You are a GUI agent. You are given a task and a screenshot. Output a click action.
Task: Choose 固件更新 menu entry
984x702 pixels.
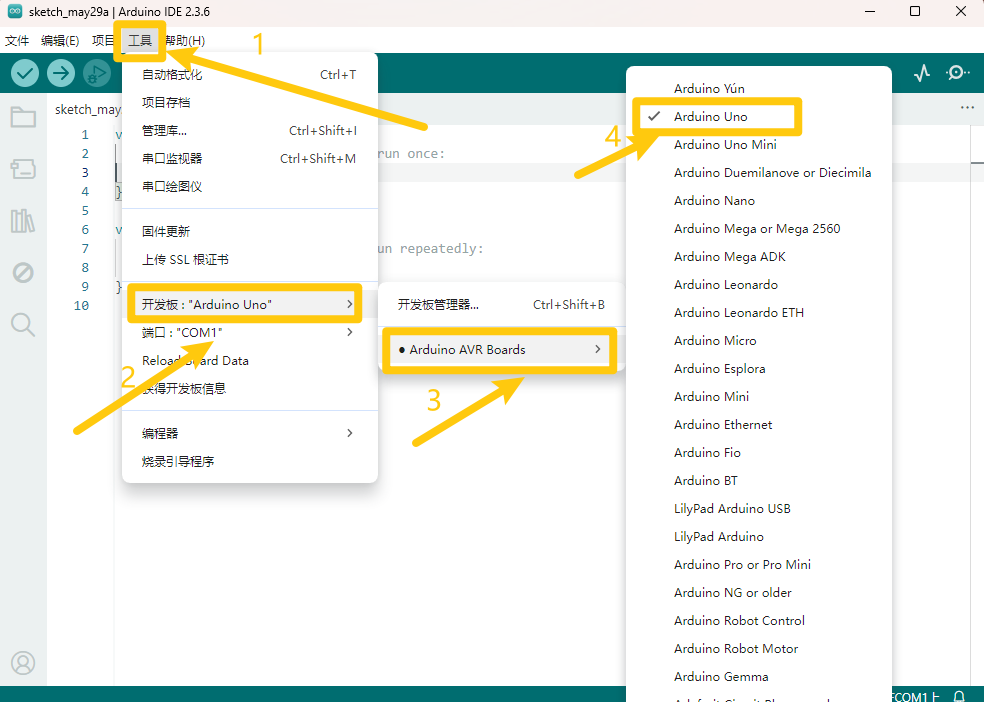point(250,231)
